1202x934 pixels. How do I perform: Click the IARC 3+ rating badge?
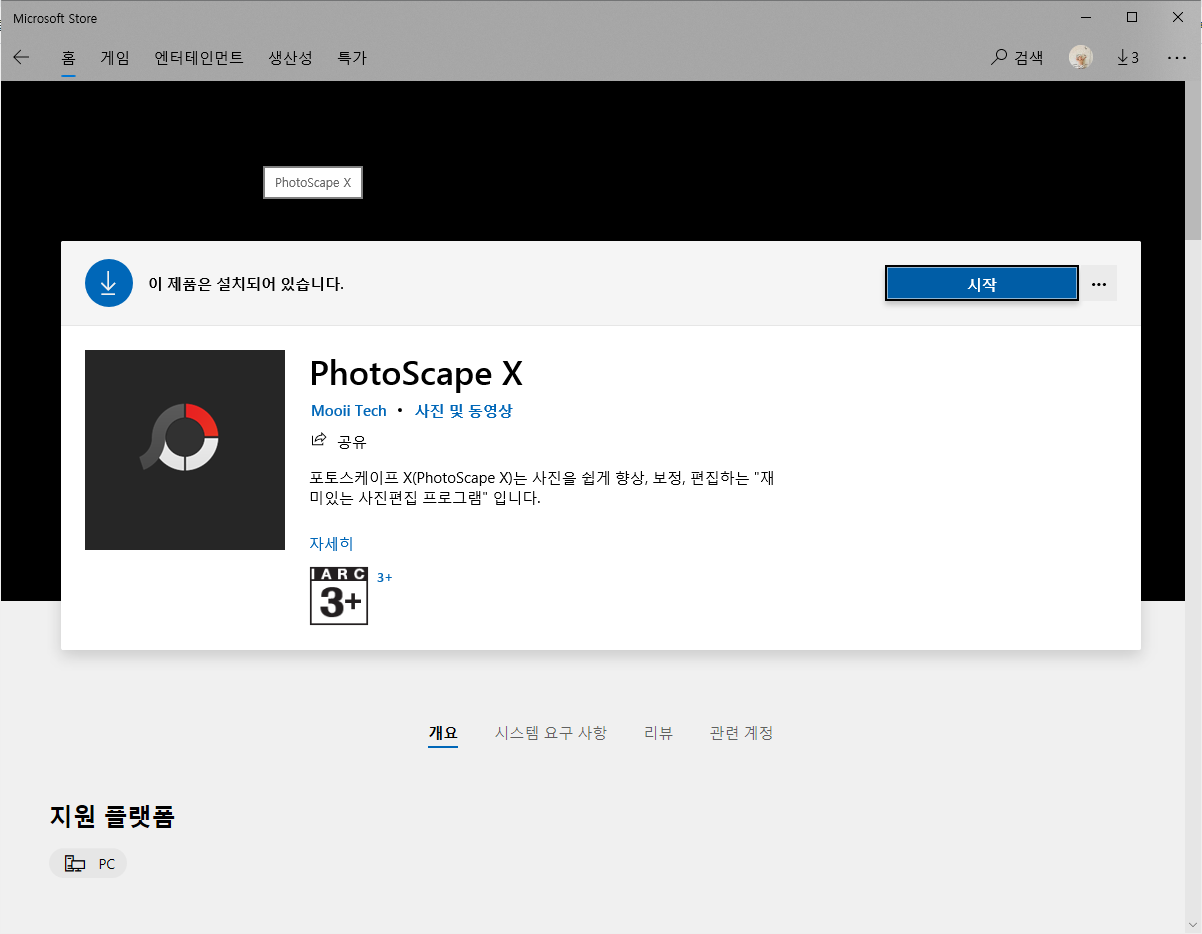point(339,596)
